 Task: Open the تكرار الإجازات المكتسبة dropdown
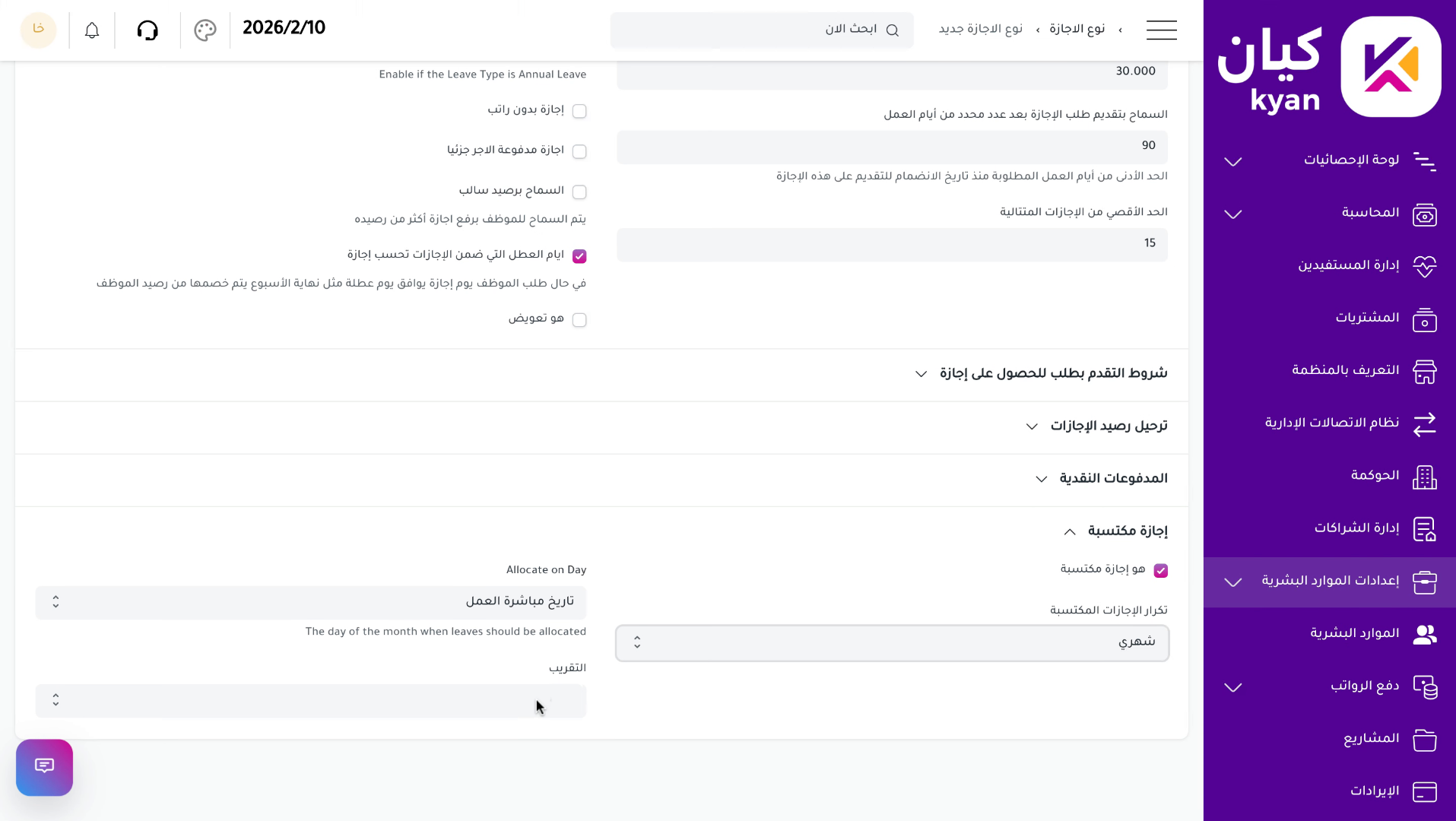pyautogui.click(x=892, y=643)
